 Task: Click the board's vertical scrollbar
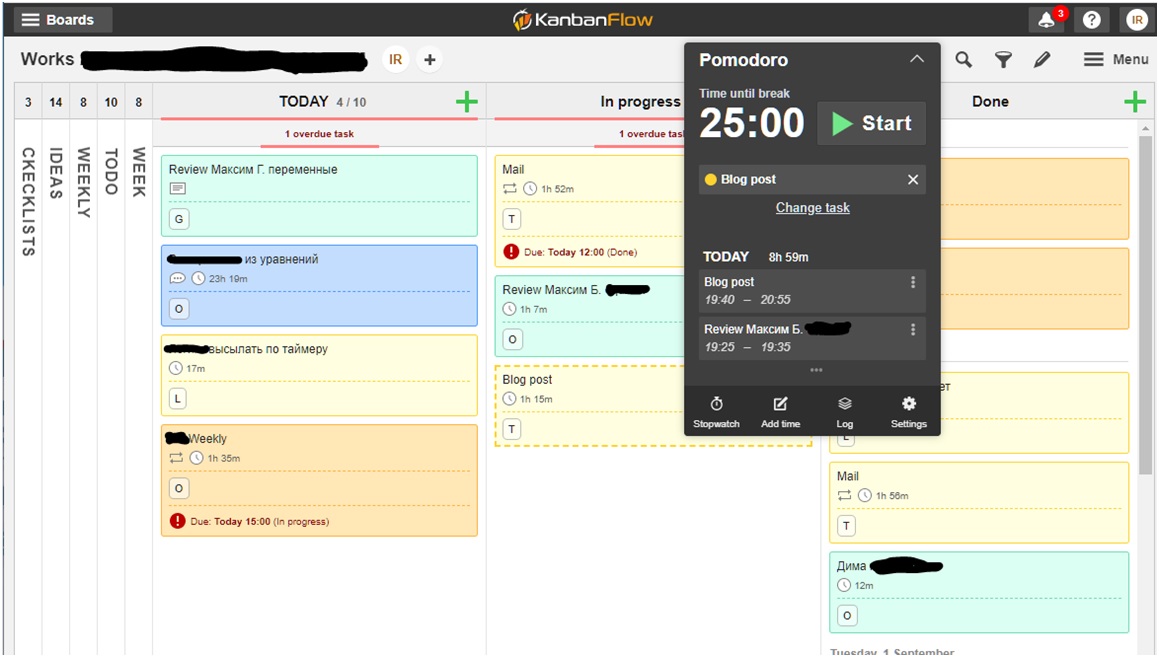click(x=1146, y=304)
